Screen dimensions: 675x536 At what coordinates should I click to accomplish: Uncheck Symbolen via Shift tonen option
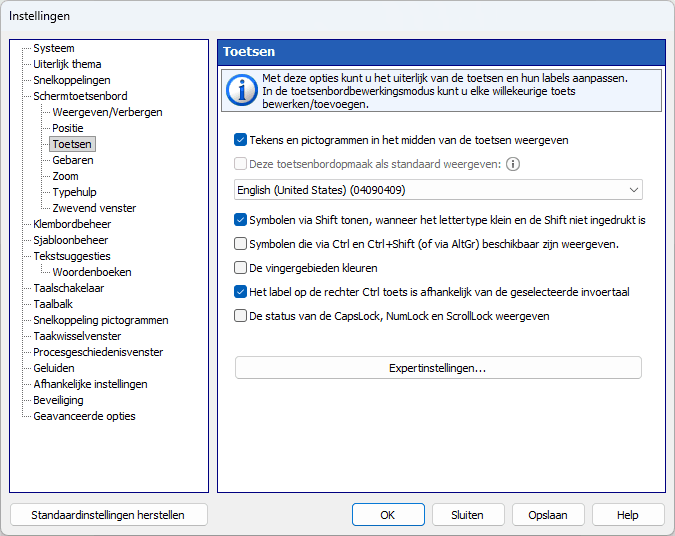(x=240, y=220)
